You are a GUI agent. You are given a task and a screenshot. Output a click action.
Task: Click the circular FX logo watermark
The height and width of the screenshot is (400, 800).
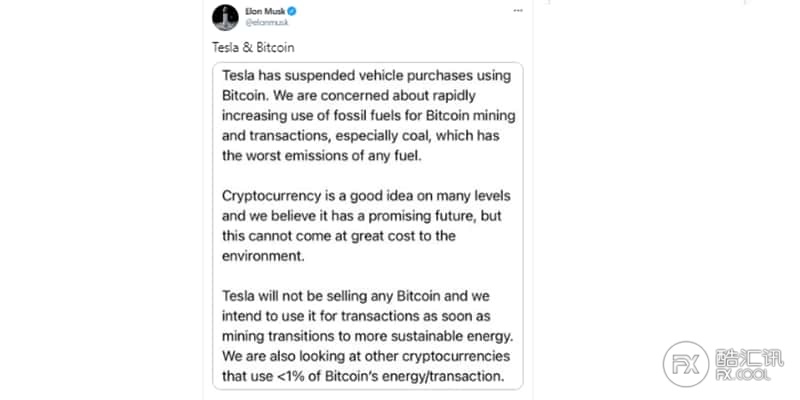click(686, 364)
